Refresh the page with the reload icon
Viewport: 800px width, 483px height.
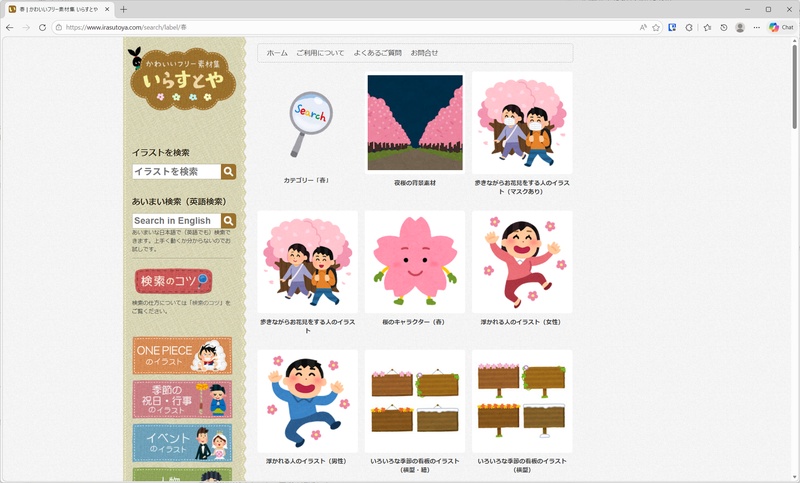tap(43, 27)
